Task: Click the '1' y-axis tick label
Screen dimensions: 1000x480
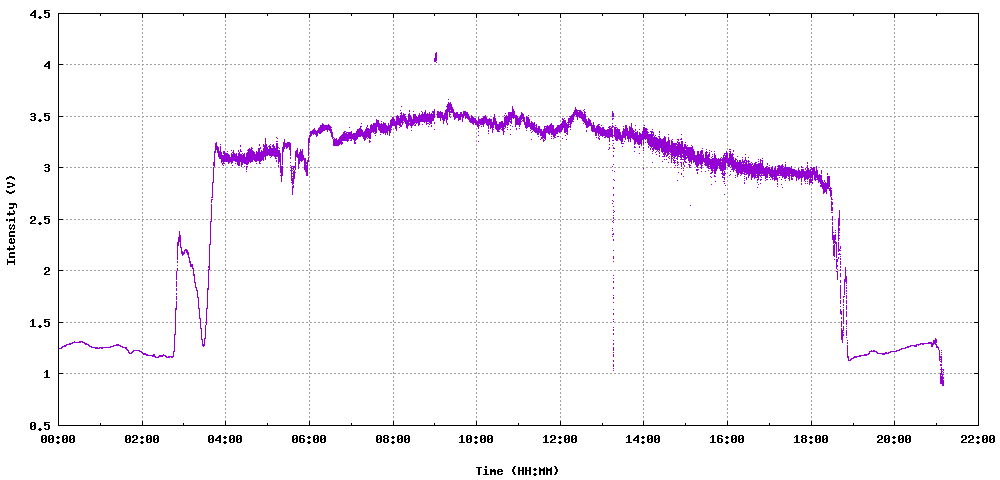Action: pos(46,374)
